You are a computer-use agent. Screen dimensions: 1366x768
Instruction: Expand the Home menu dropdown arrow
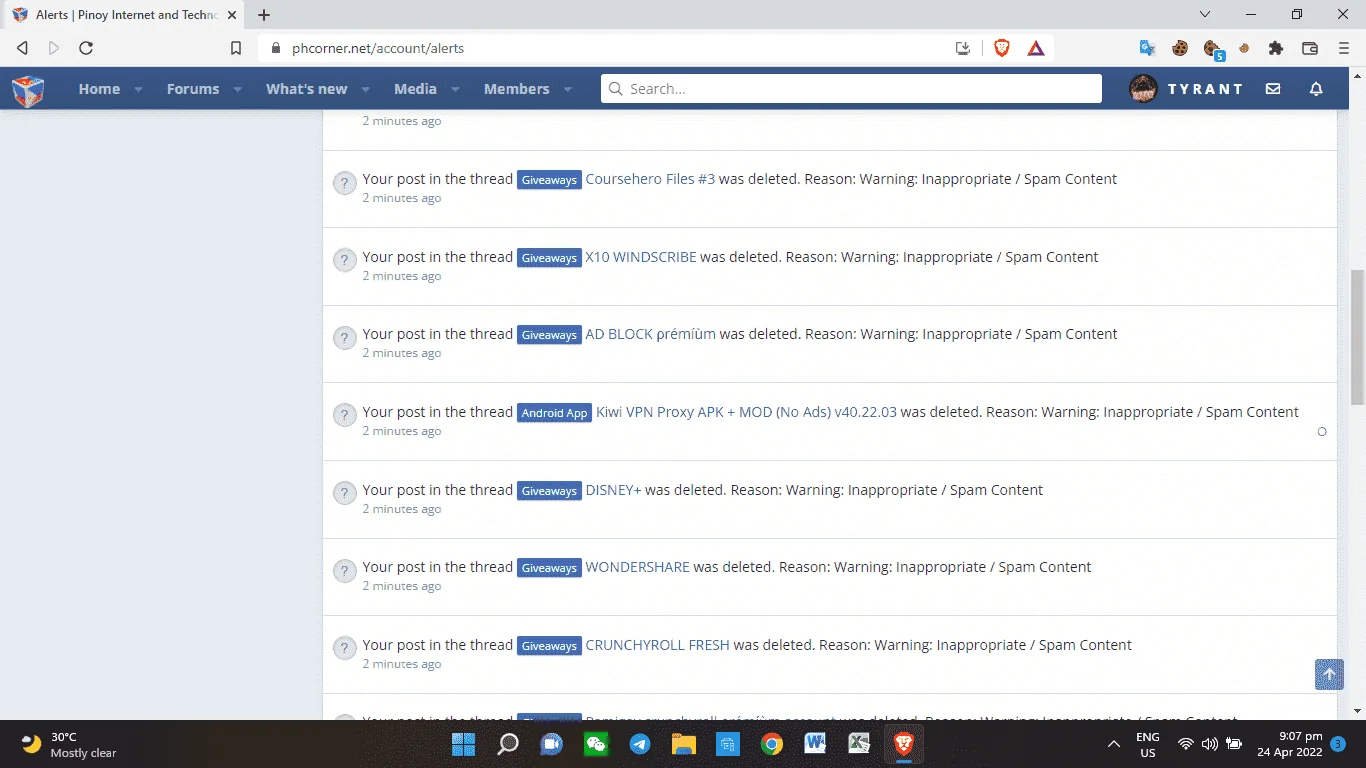click(139, 89)
